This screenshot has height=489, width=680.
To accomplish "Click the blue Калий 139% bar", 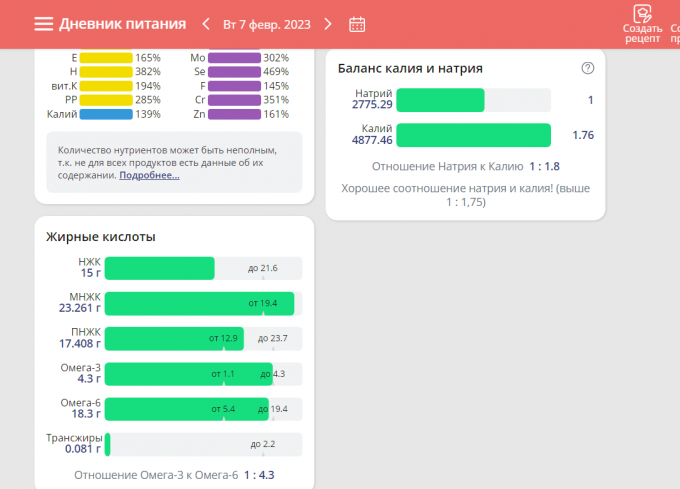I will (x=106, y=115).
